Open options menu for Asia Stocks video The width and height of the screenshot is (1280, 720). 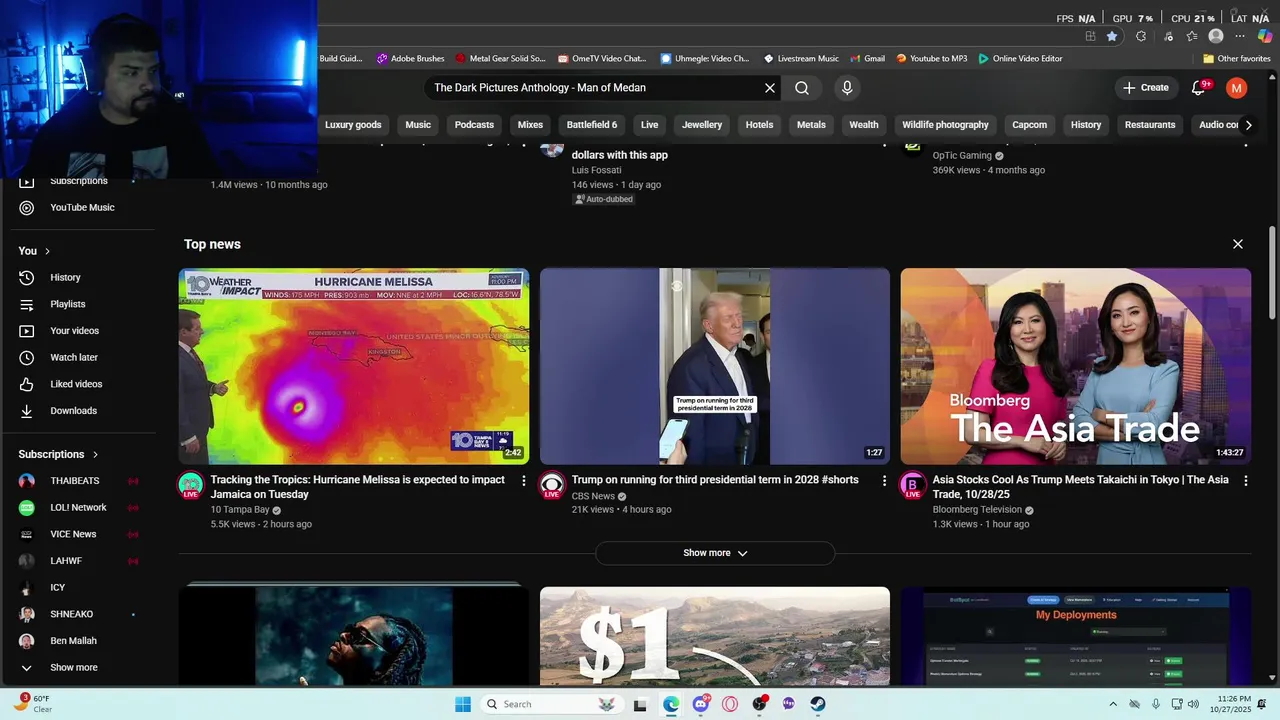click(x=1246, y=481)
